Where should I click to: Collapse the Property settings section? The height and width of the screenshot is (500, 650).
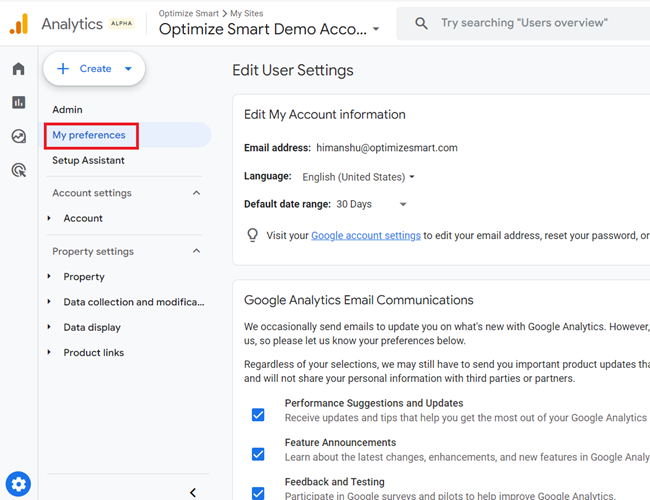(x=196, y=251)
